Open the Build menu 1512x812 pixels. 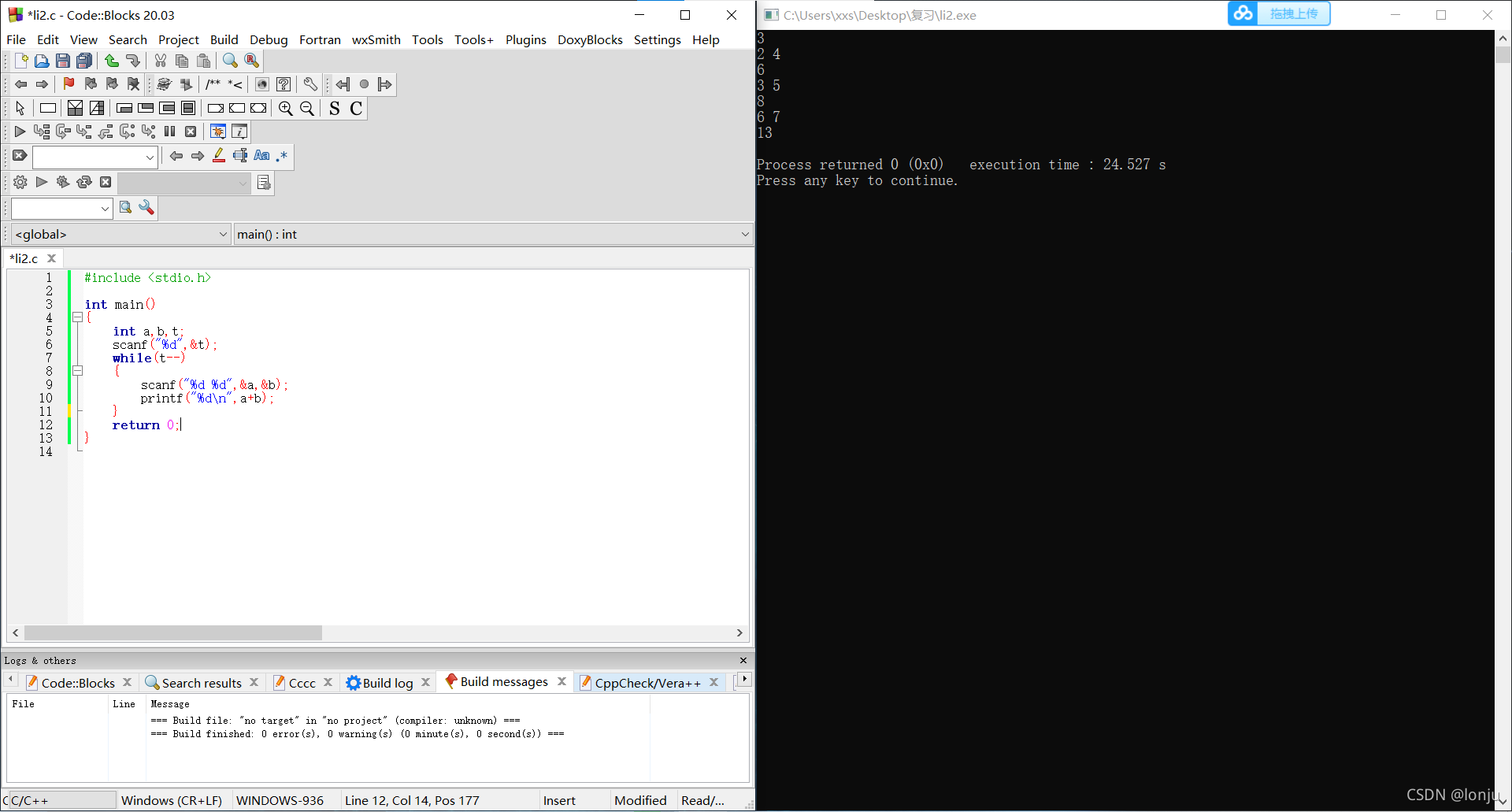(x=224, y=39)
